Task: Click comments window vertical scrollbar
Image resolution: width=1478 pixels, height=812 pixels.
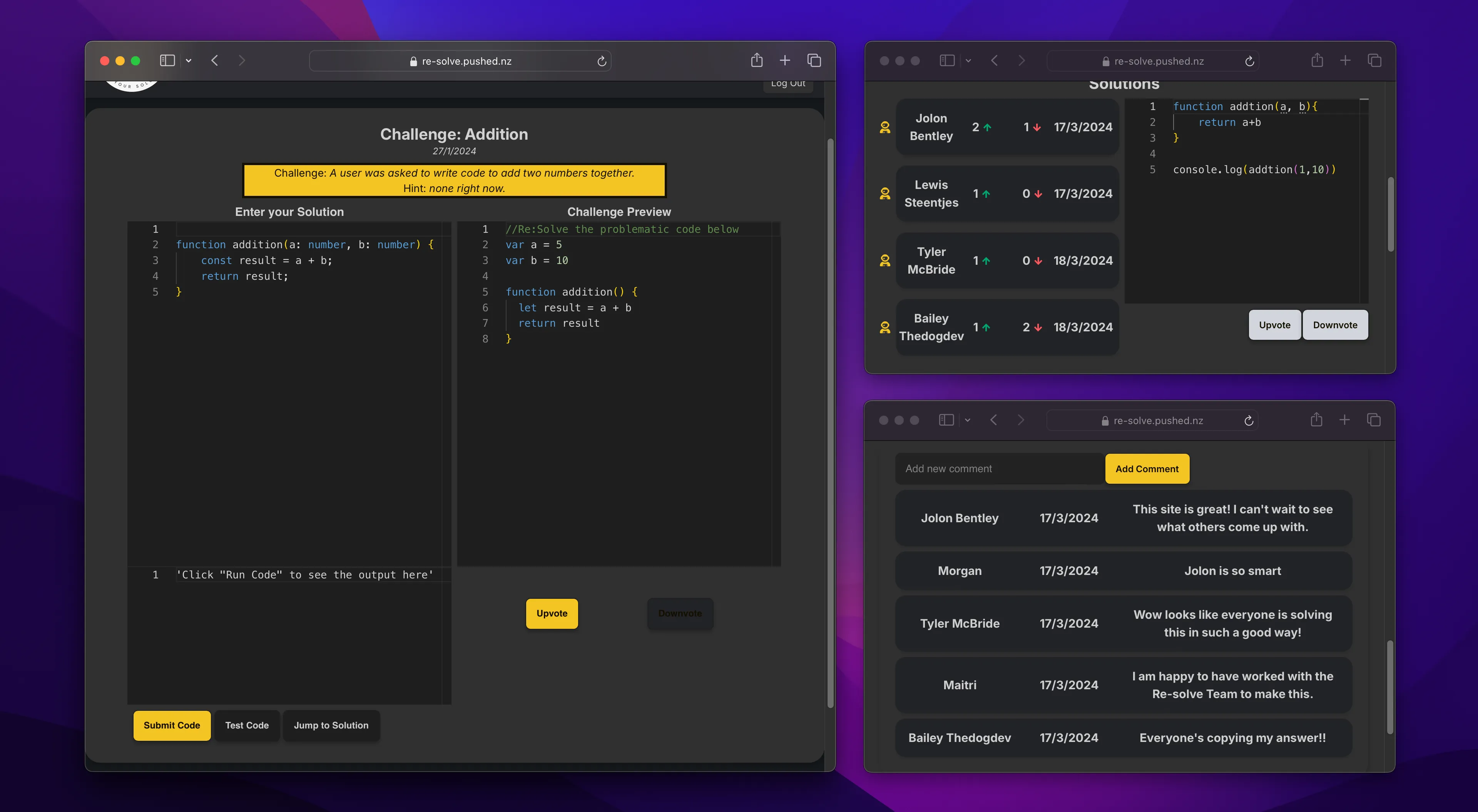Action: point(1390,687)
